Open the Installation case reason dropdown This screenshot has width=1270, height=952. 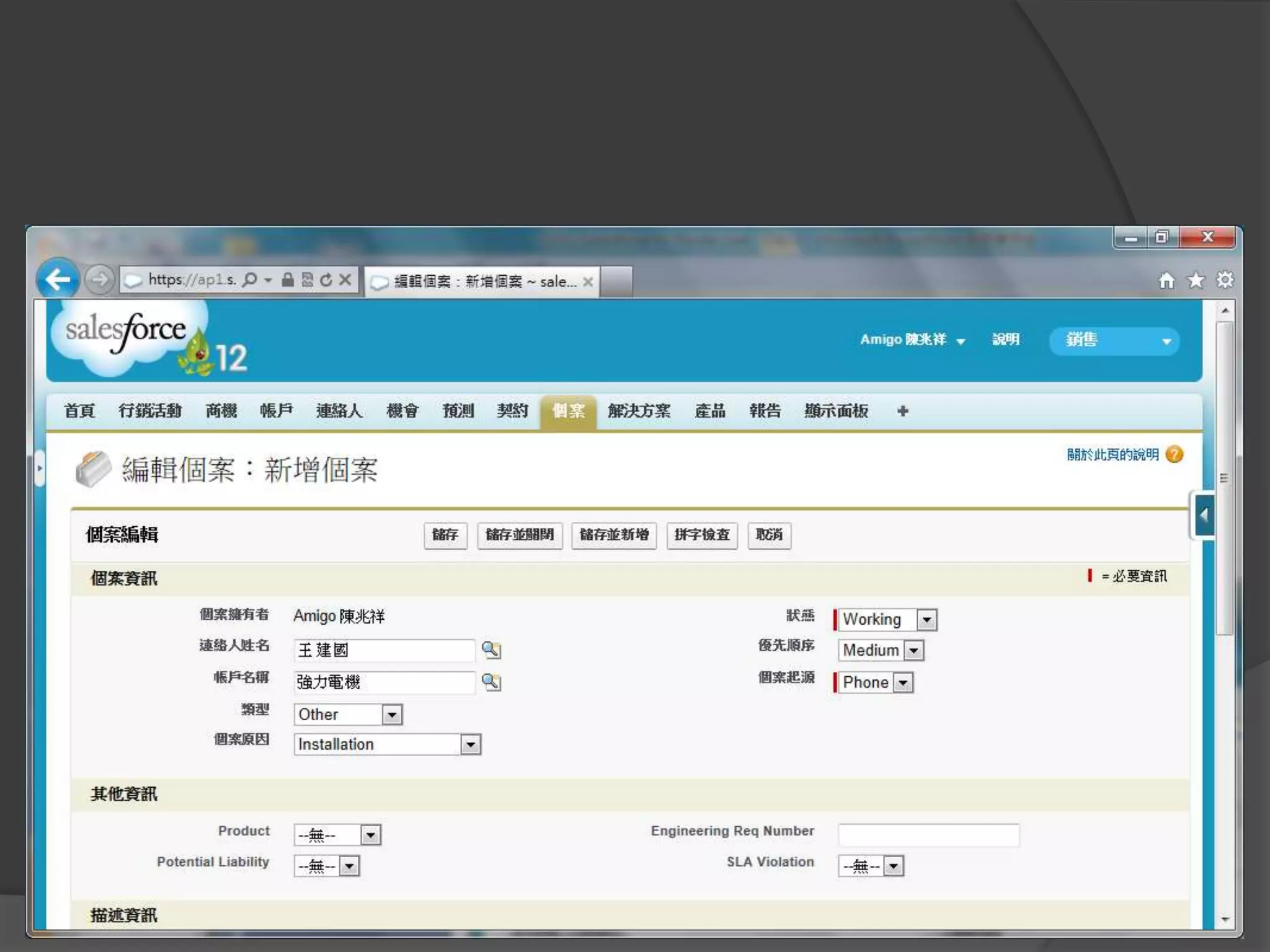(x=471, y=744)
